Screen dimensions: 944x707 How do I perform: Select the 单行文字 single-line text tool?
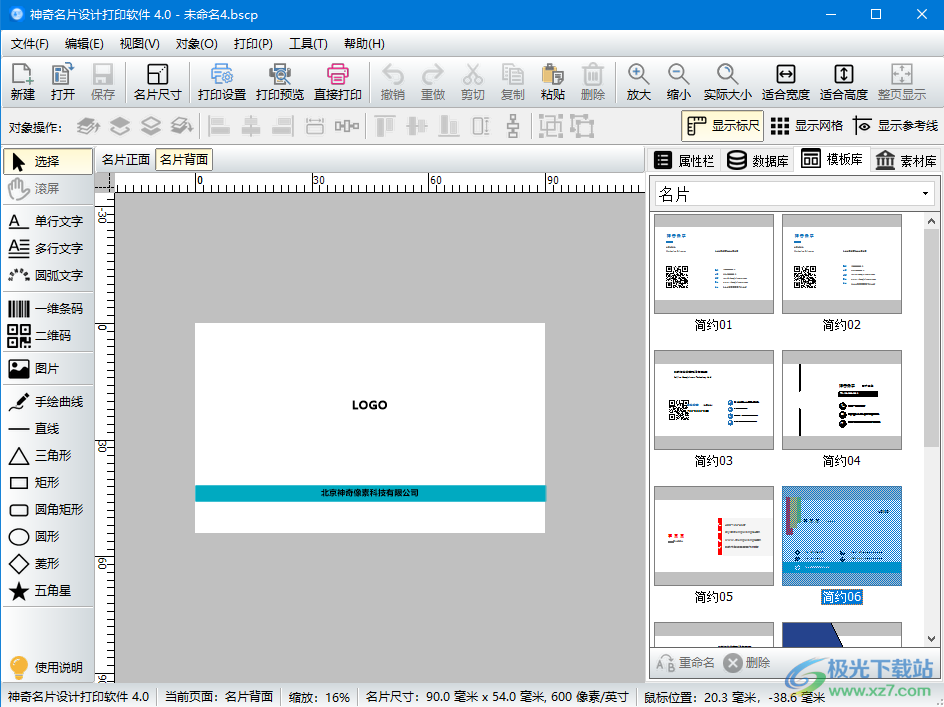tap(47, 221)
